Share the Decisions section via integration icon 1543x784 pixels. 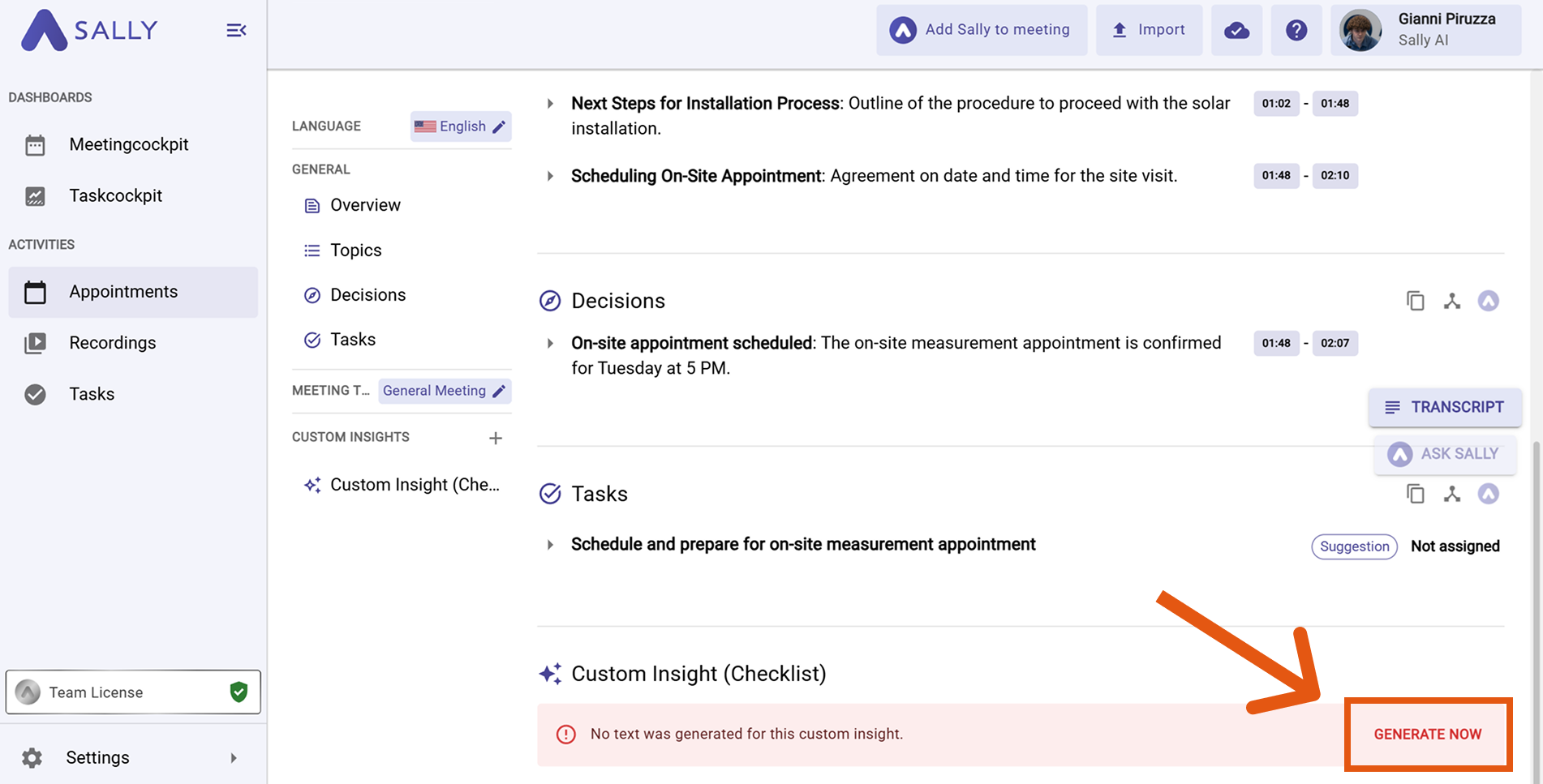[x=1451, y=301]
